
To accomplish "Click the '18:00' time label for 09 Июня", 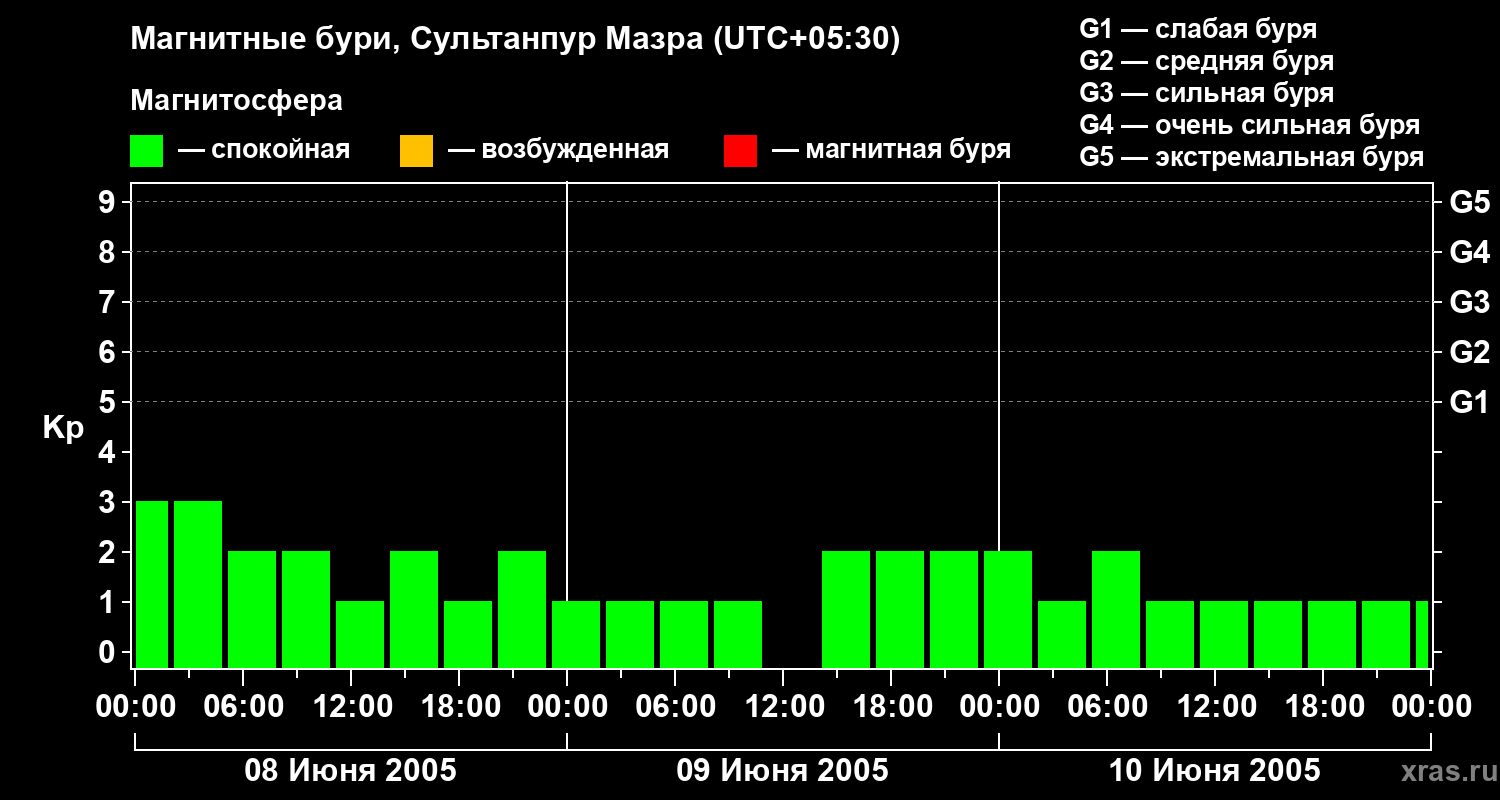I will (891, 707).
